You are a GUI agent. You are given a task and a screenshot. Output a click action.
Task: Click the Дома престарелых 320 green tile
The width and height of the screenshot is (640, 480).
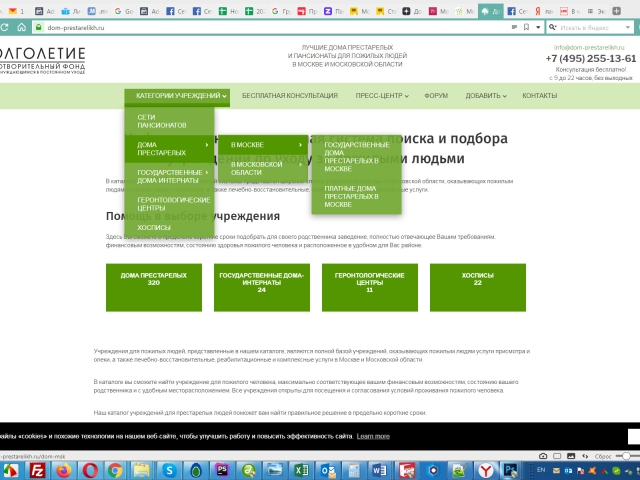[153, 279]
